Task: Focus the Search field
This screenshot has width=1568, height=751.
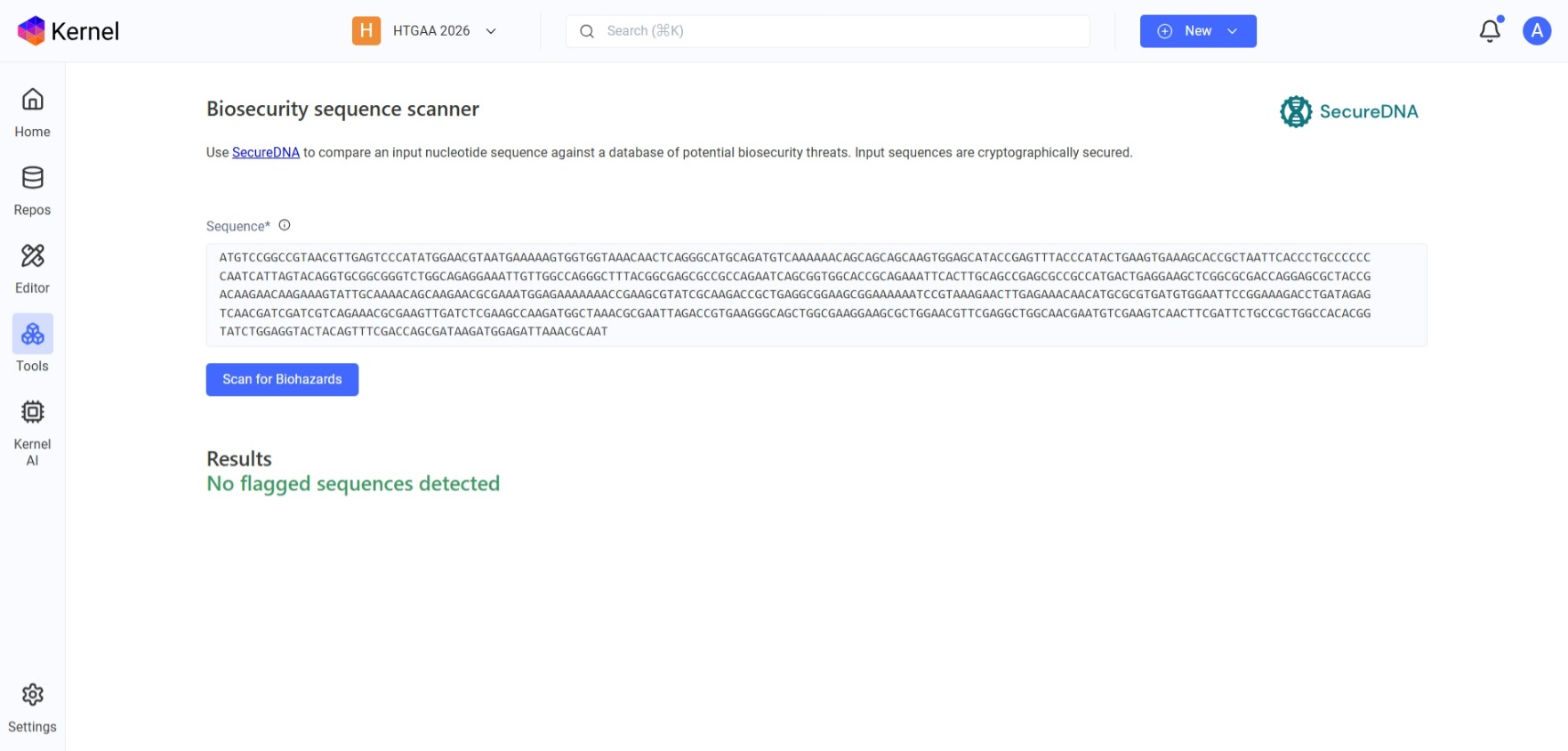Action: tap(828, 31)
